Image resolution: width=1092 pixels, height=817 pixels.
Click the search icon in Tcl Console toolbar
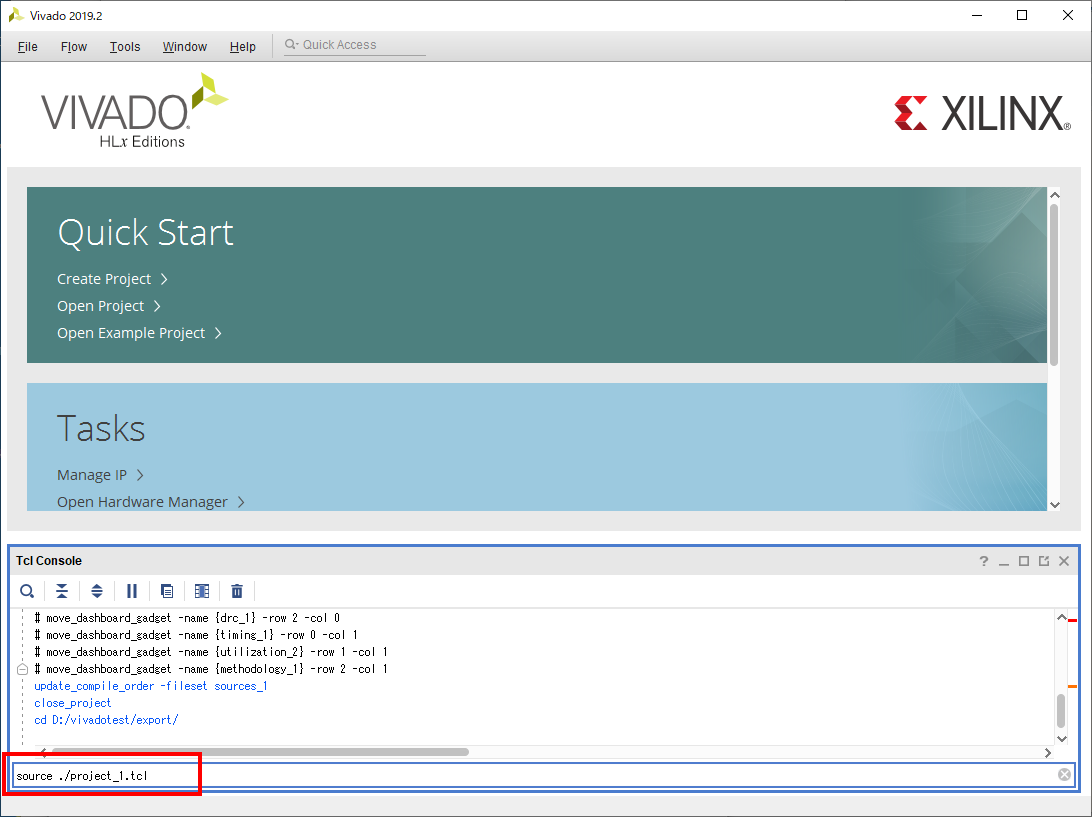click(27, 591)
